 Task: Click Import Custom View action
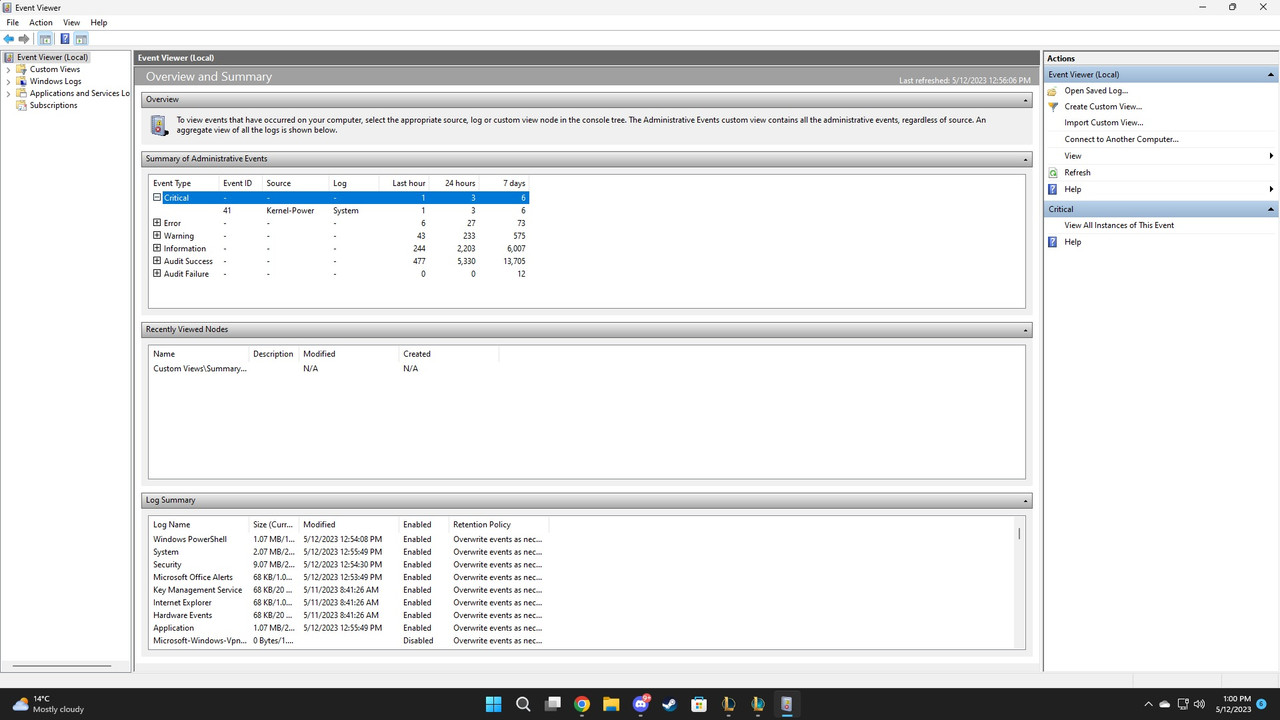[x=1103, y=123]
